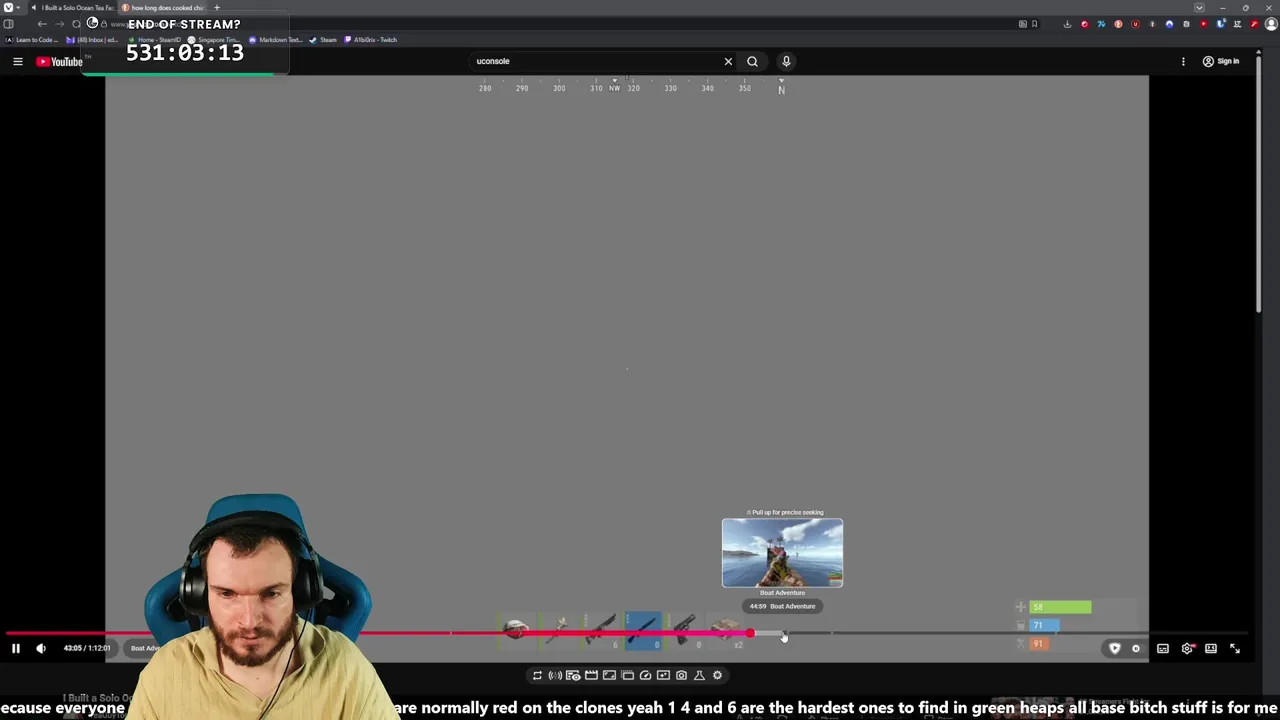Clear the search box with the X
Screen dimensions: 1280x720
[728, 61]
